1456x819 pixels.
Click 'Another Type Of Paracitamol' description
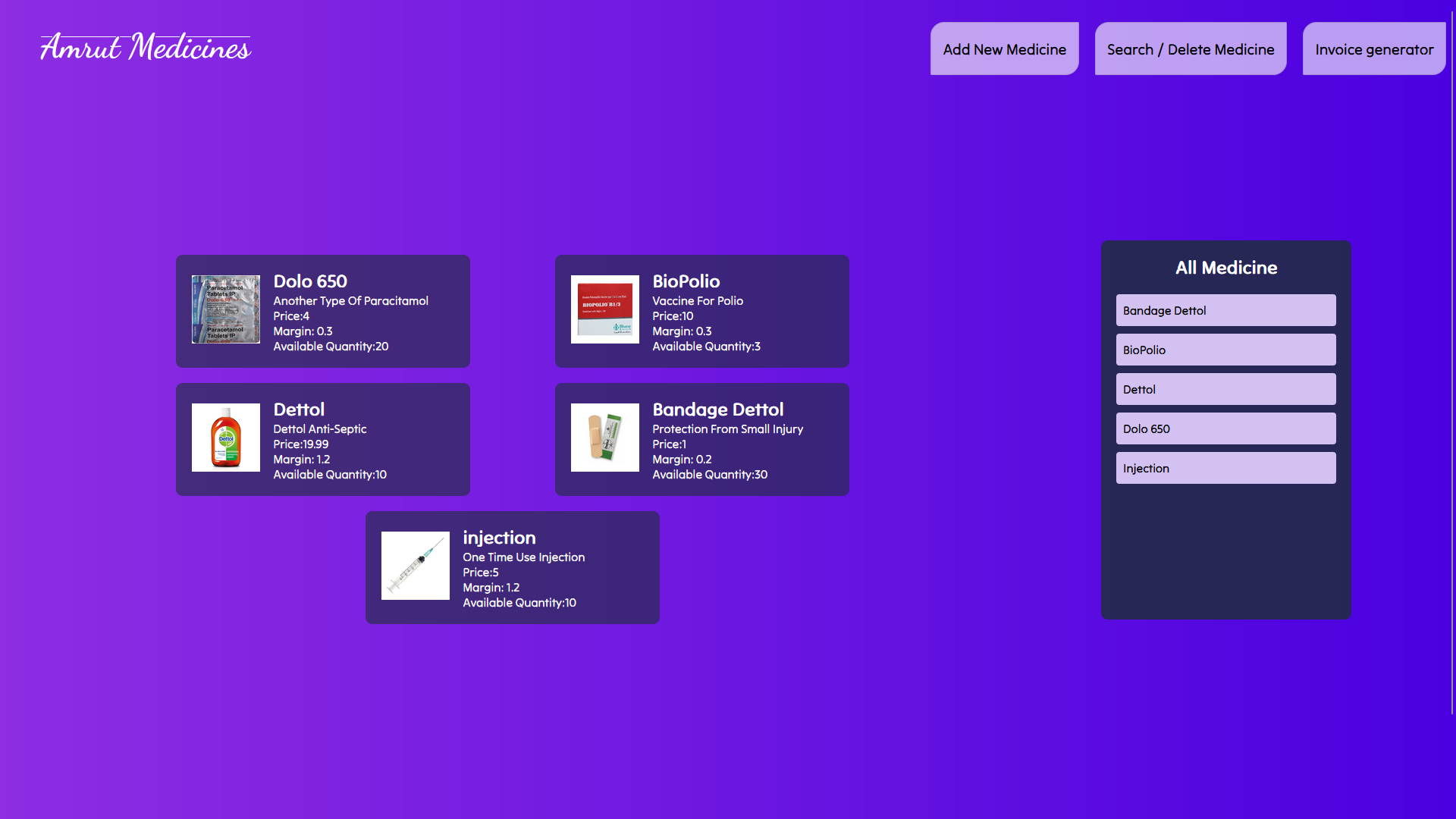pyautogui.click(x=350, y=301)
